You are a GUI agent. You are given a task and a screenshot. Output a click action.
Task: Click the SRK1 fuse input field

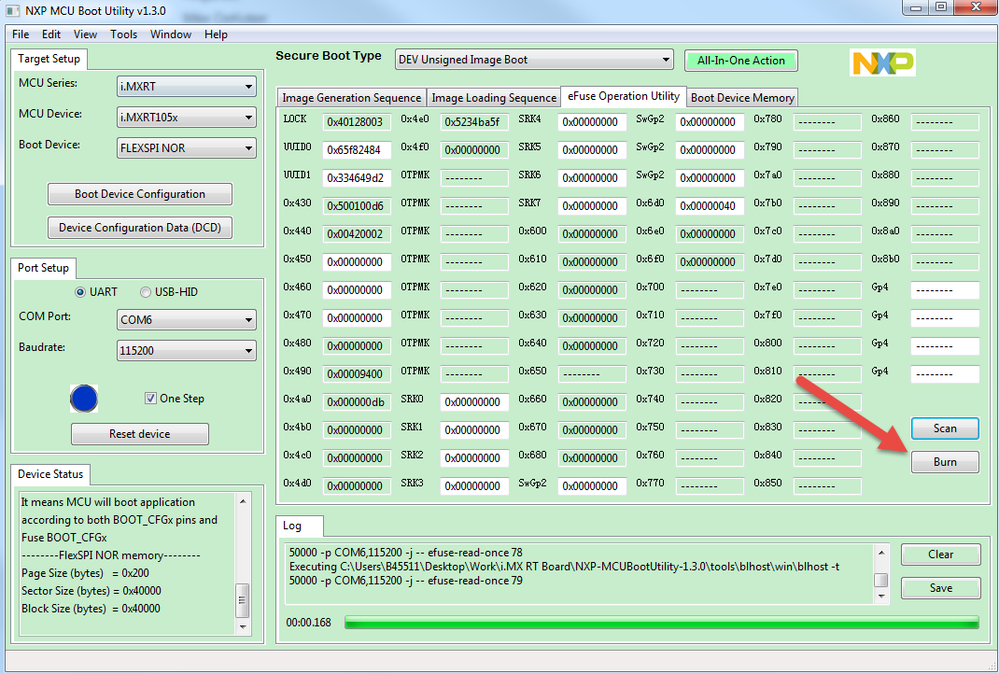[x=474, y=430]
